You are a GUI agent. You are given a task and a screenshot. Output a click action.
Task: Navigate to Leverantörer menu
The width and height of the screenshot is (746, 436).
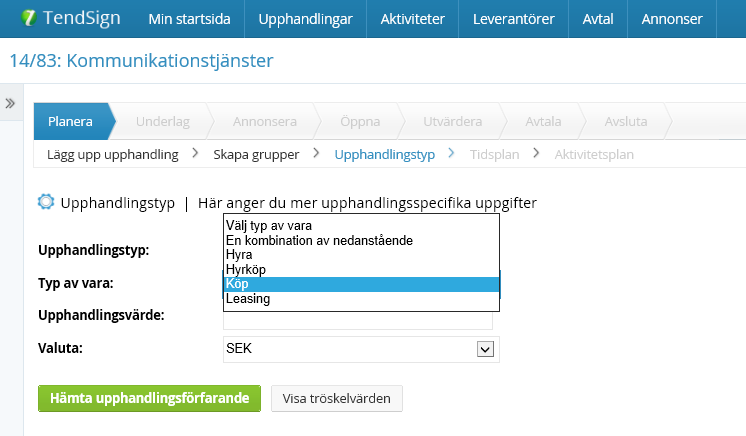513,19
